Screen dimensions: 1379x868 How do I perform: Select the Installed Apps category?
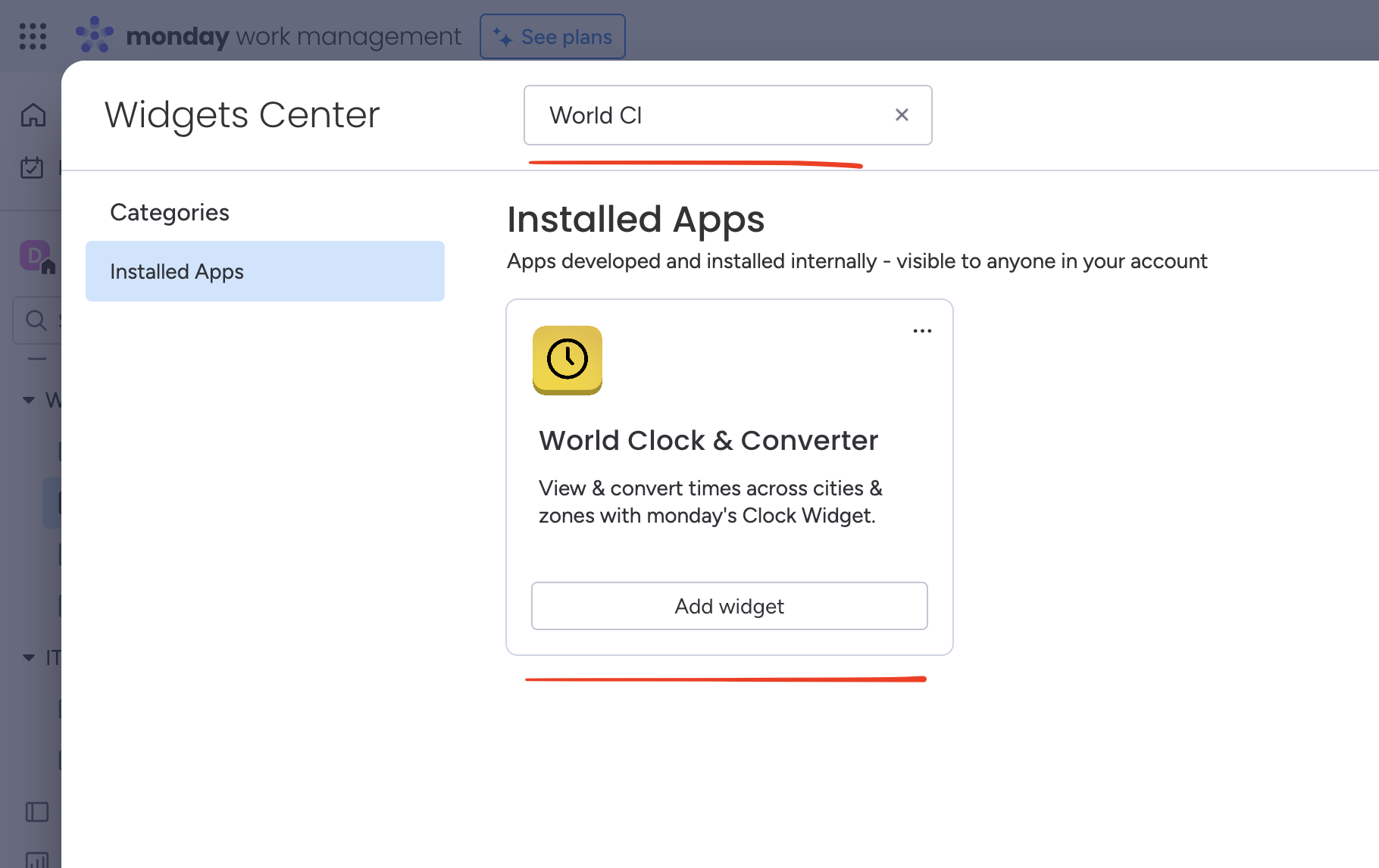(x=265, y=271)
